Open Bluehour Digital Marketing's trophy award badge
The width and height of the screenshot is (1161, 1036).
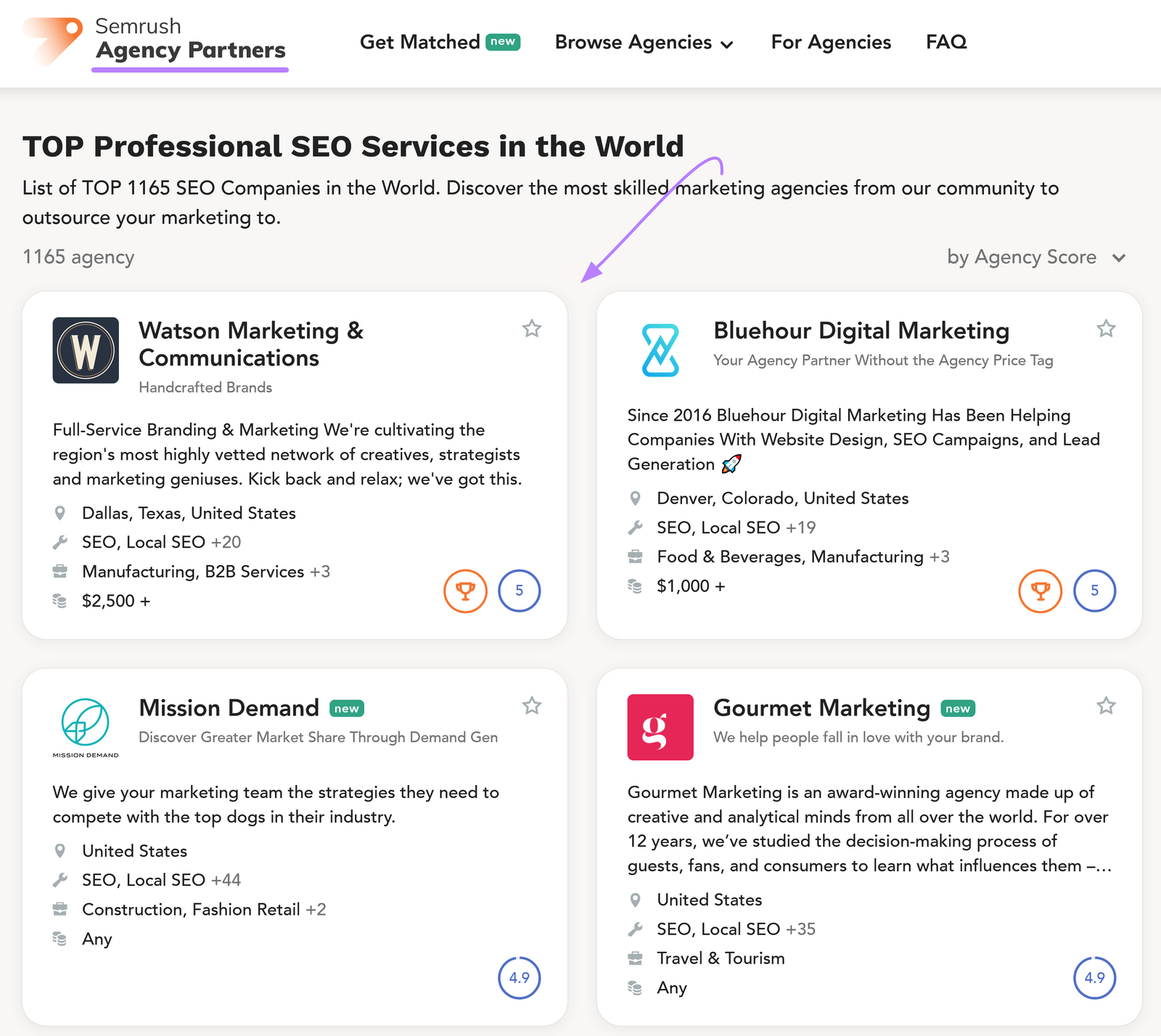click(x=1041, y=591)
